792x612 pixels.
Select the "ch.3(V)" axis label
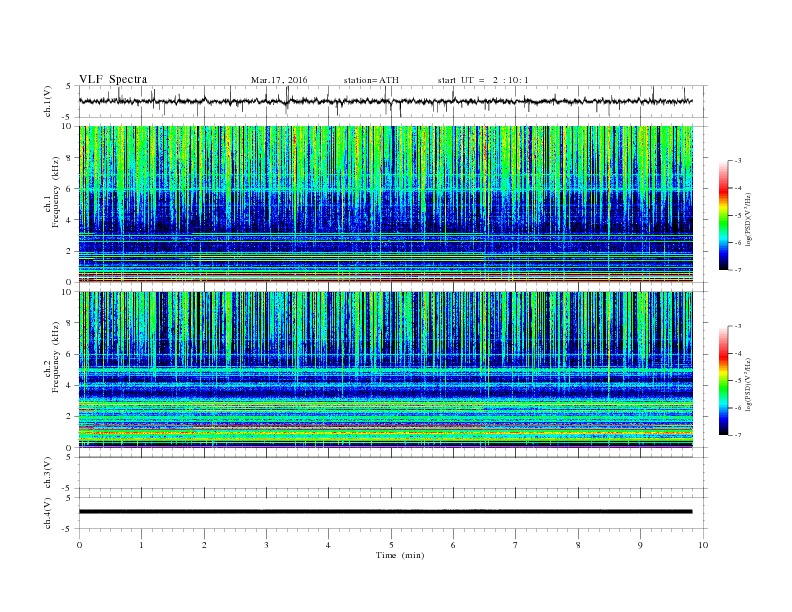tap(47, 473)
